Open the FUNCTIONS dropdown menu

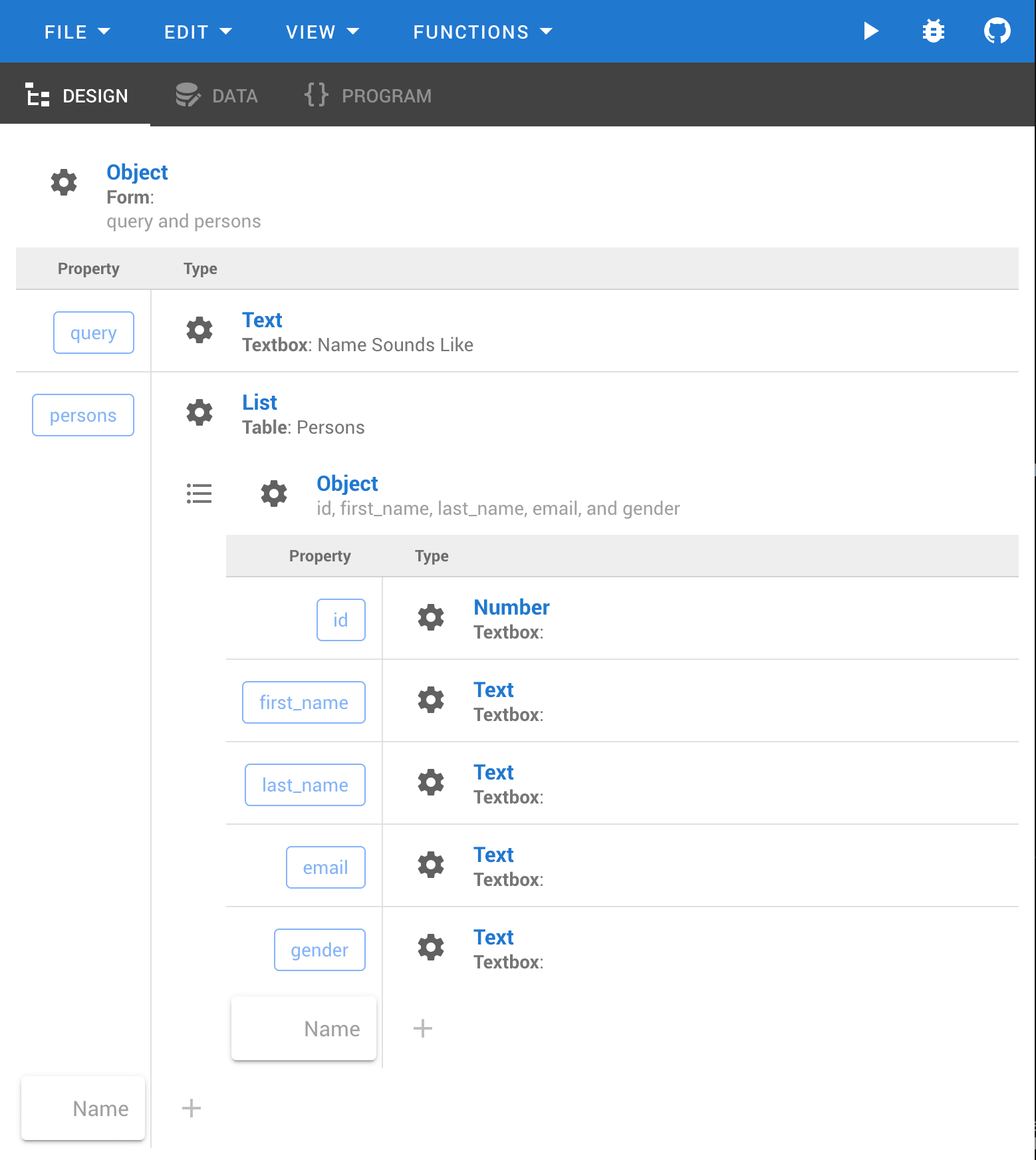point(483,32)
